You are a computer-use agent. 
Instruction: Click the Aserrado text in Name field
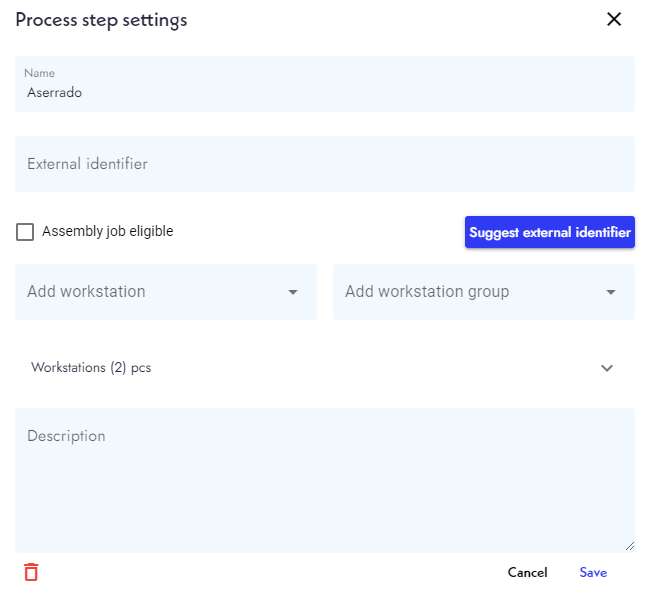tap(54, 92)
